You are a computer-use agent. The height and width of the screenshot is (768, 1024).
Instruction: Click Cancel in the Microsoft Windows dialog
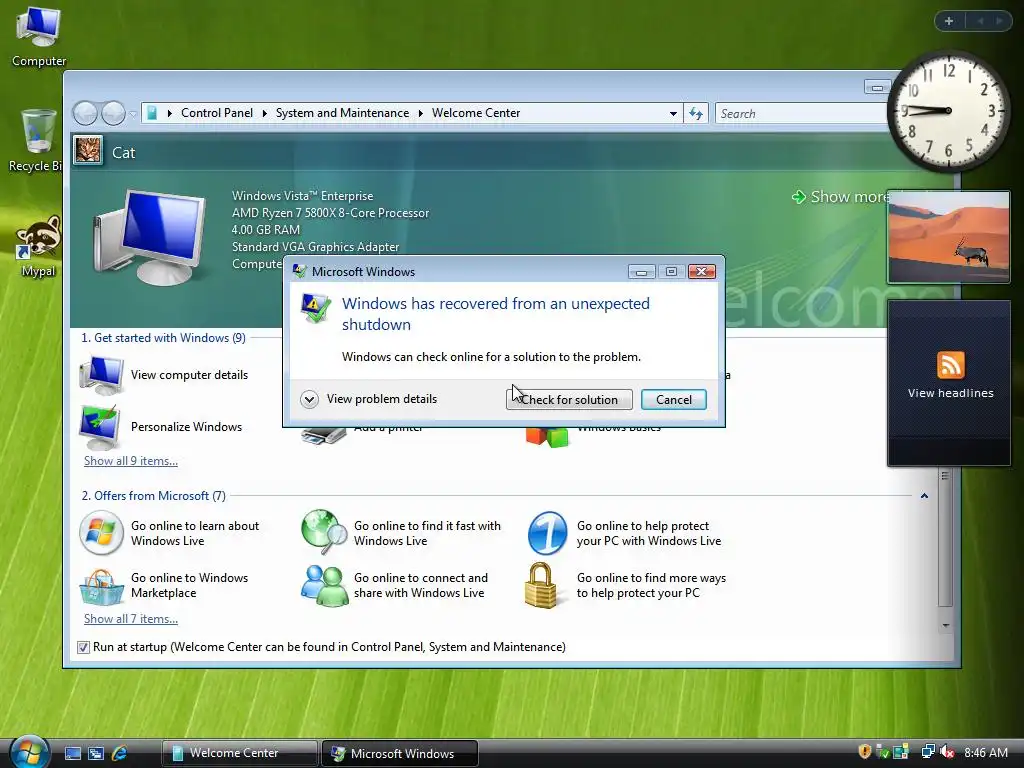[x=673, y=400]
